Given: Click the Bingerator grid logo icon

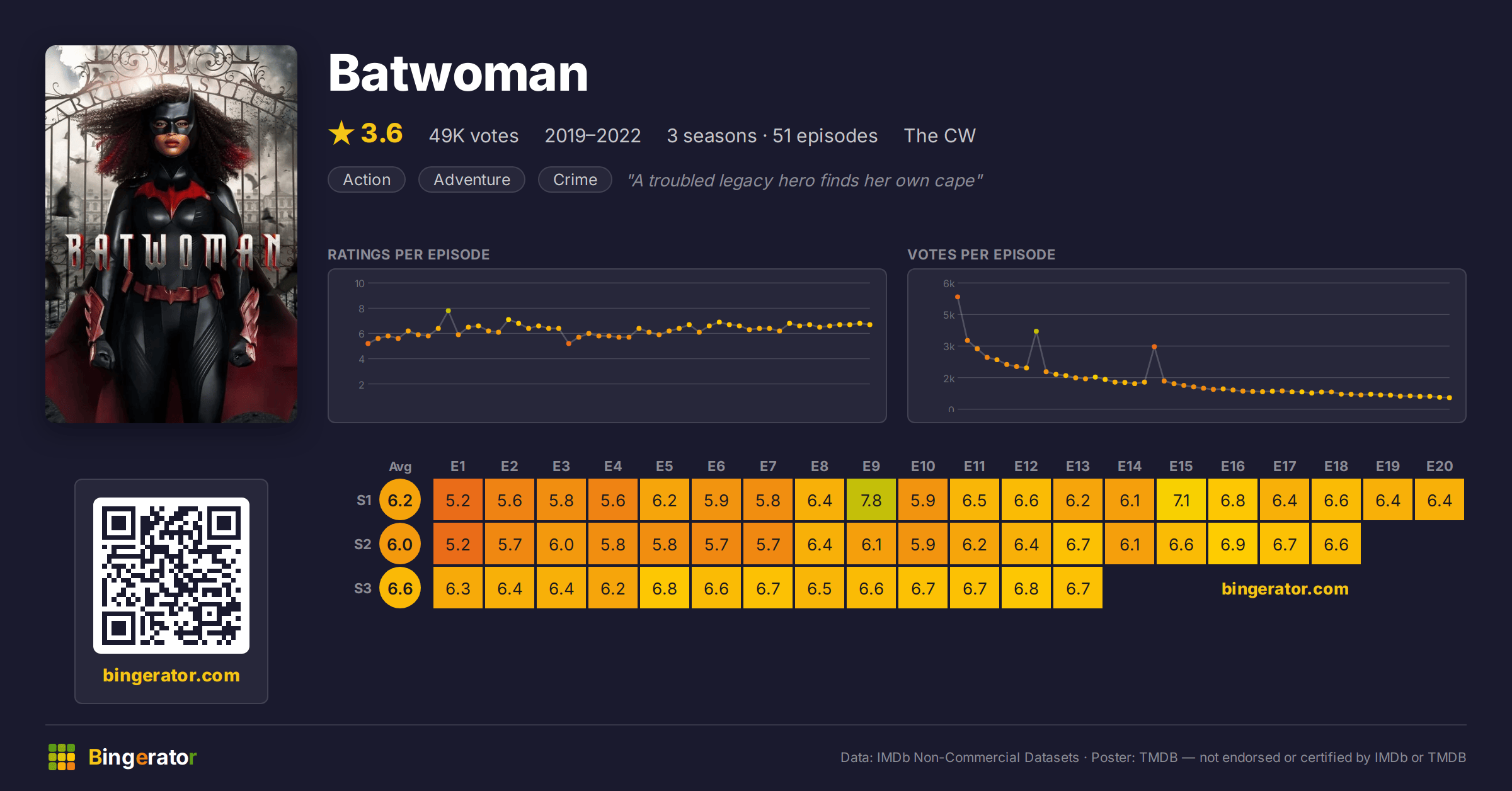Looking at the screenshot, I should tap(62, 757).
